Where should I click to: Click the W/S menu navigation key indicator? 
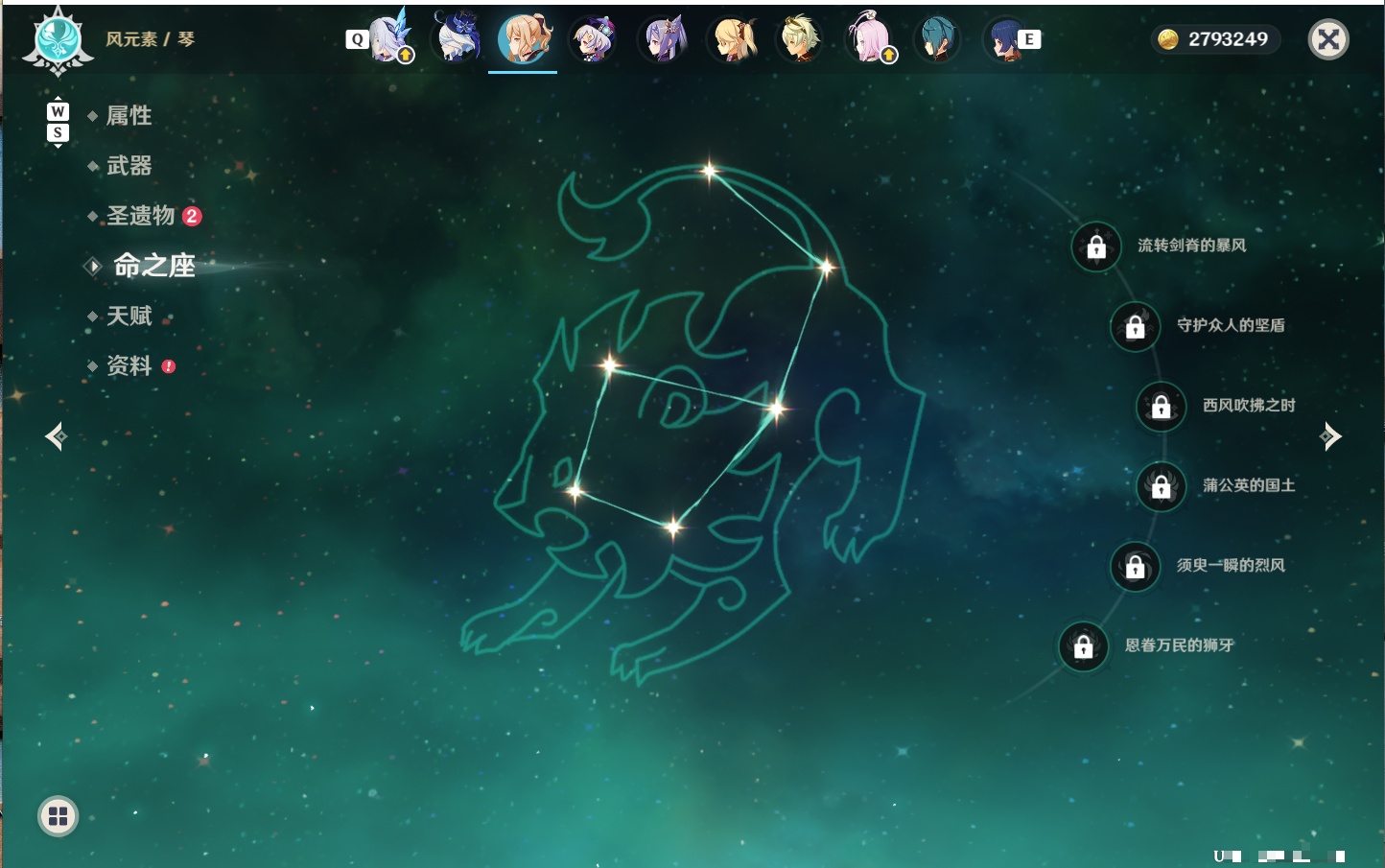pyautogui.click(x=58, y=122)
